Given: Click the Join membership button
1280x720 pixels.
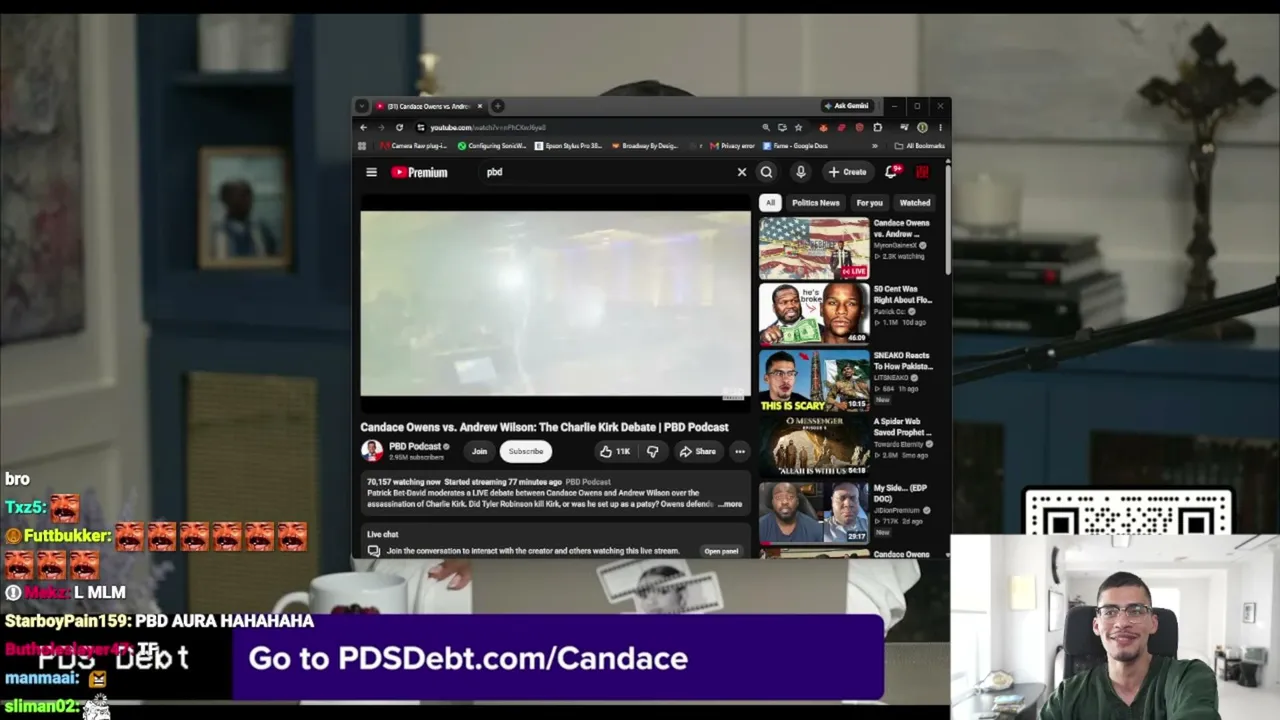Looking at the screenshot, I should (479, 451).
